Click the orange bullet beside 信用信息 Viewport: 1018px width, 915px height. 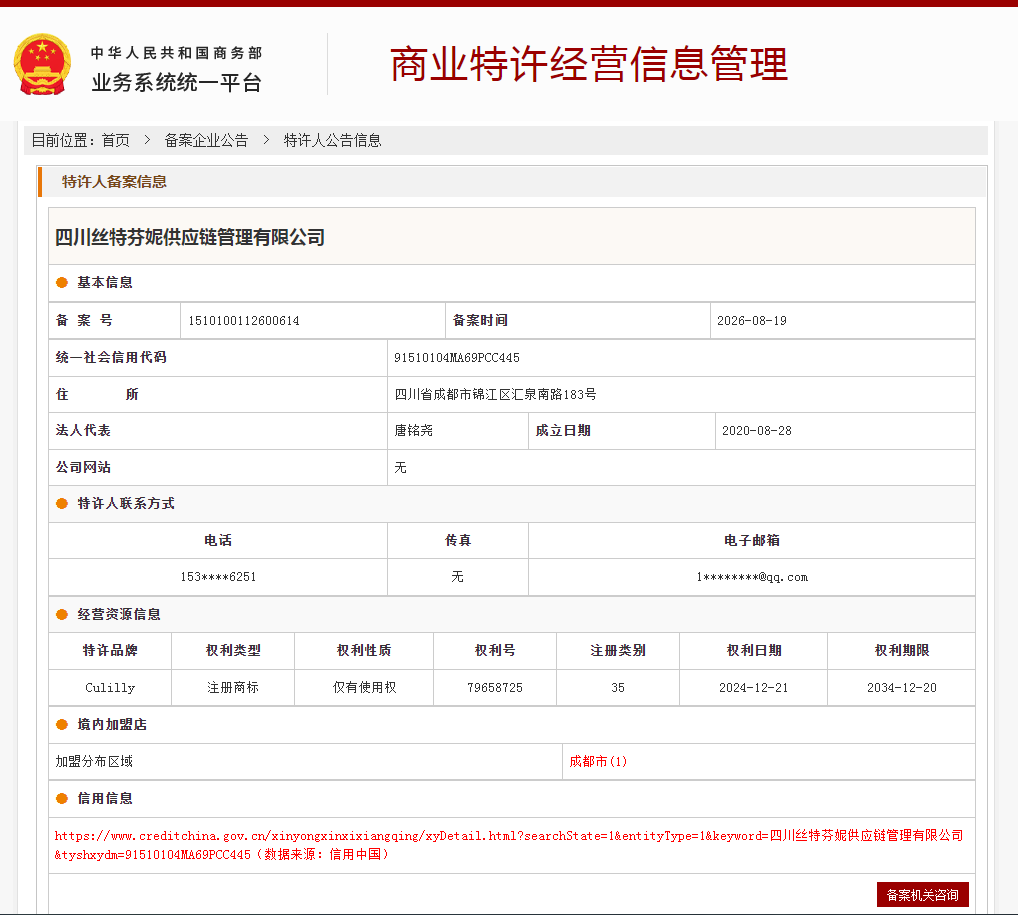coord(62,798)
